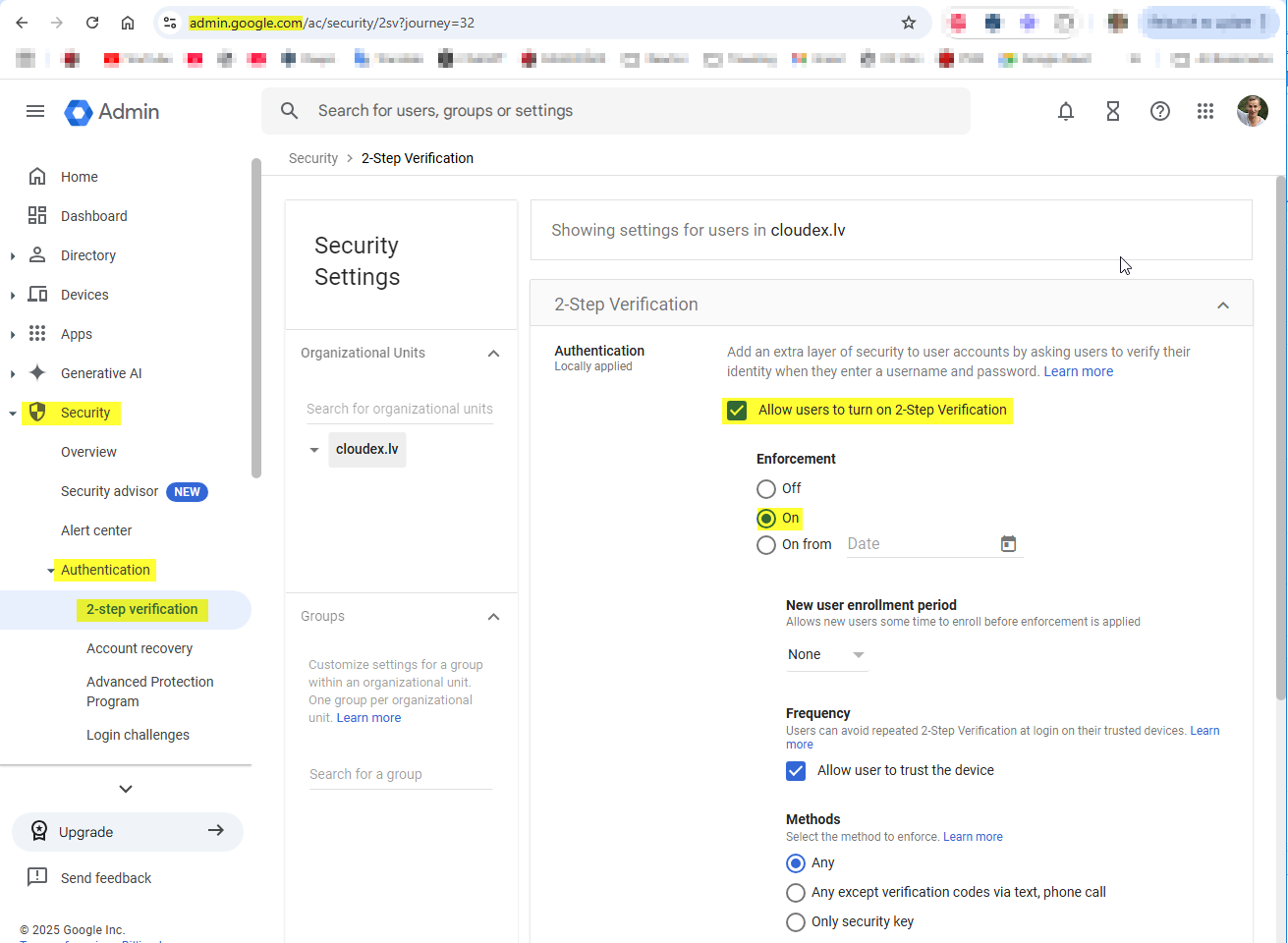Click the Generative AI sparkle icon

(x=37, y=373)
